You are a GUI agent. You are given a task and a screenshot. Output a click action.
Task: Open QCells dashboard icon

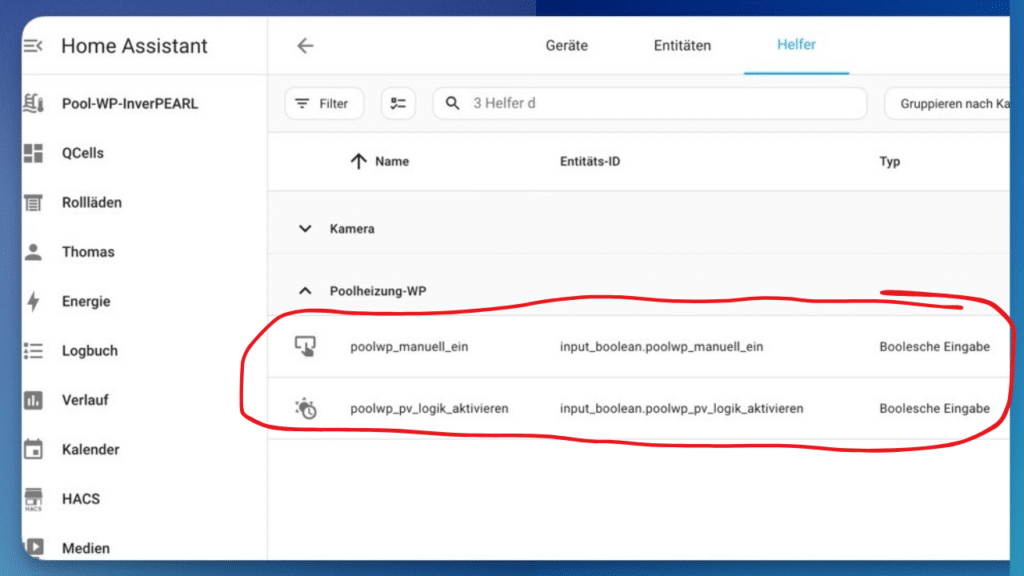click(33, 153)
